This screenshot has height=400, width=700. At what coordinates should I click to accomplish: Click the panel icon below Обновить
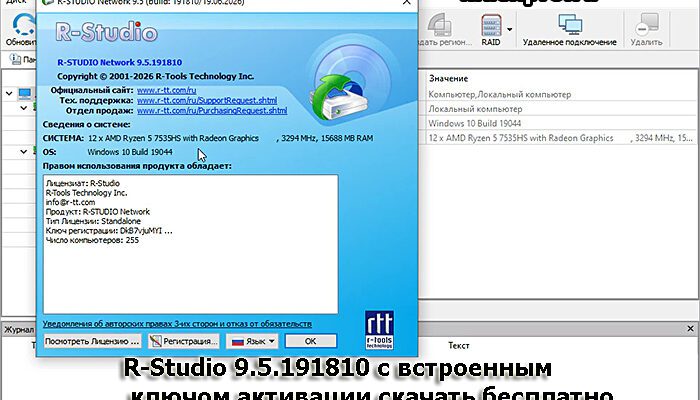(15, 59)
